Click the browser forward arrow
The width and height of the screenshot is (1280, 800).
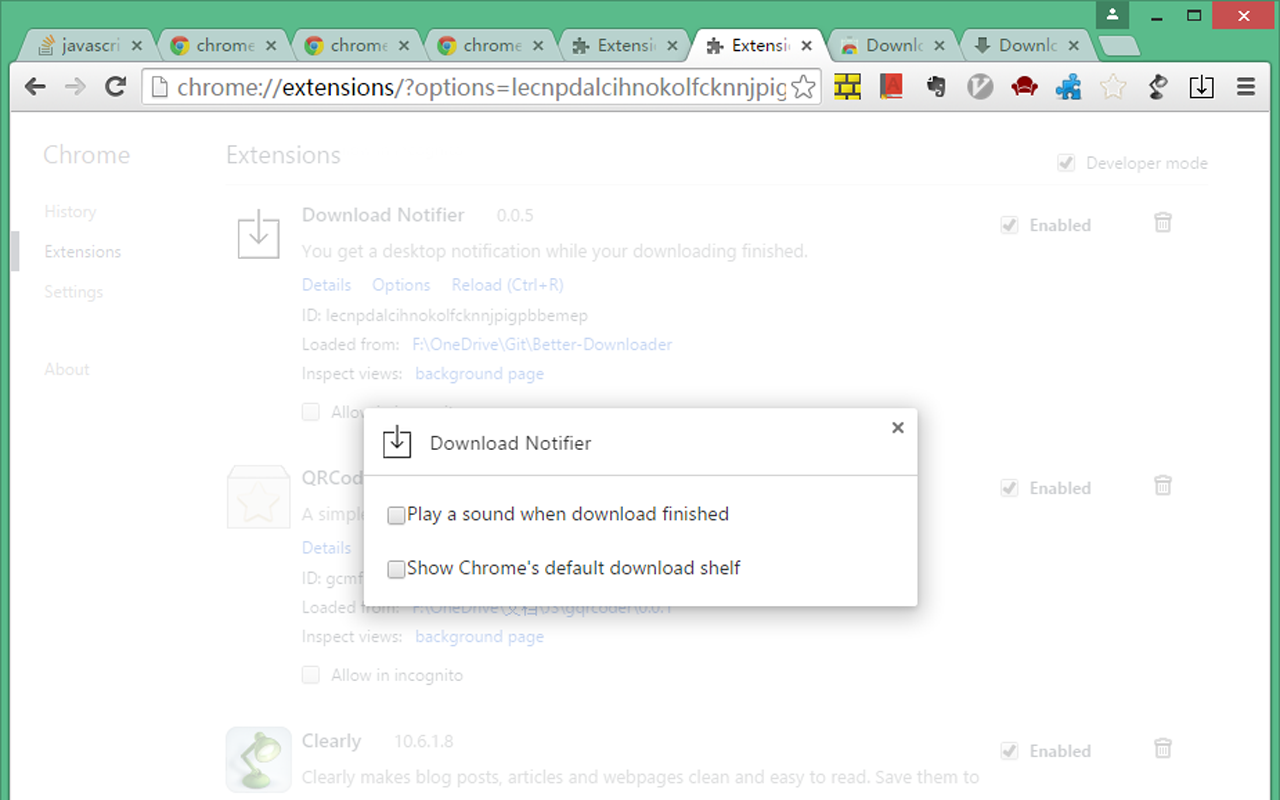coord(75,87)
